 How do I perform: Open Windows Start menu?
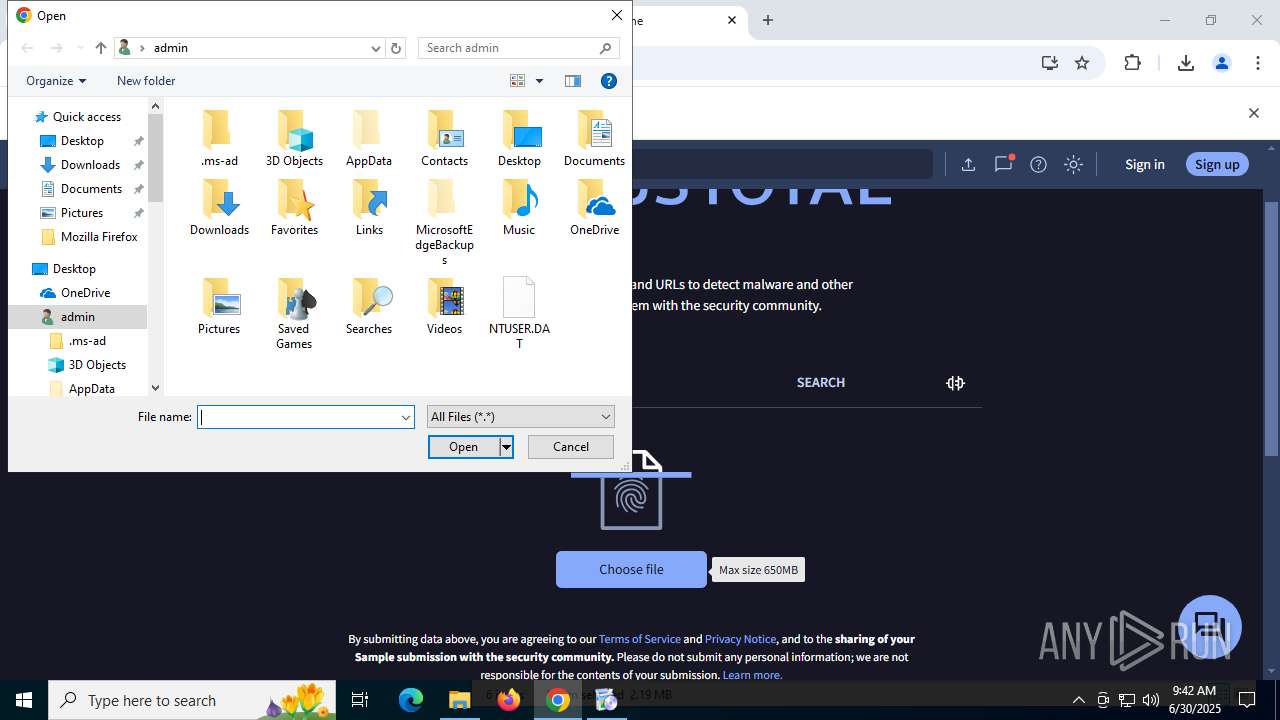tap(24, 700)
